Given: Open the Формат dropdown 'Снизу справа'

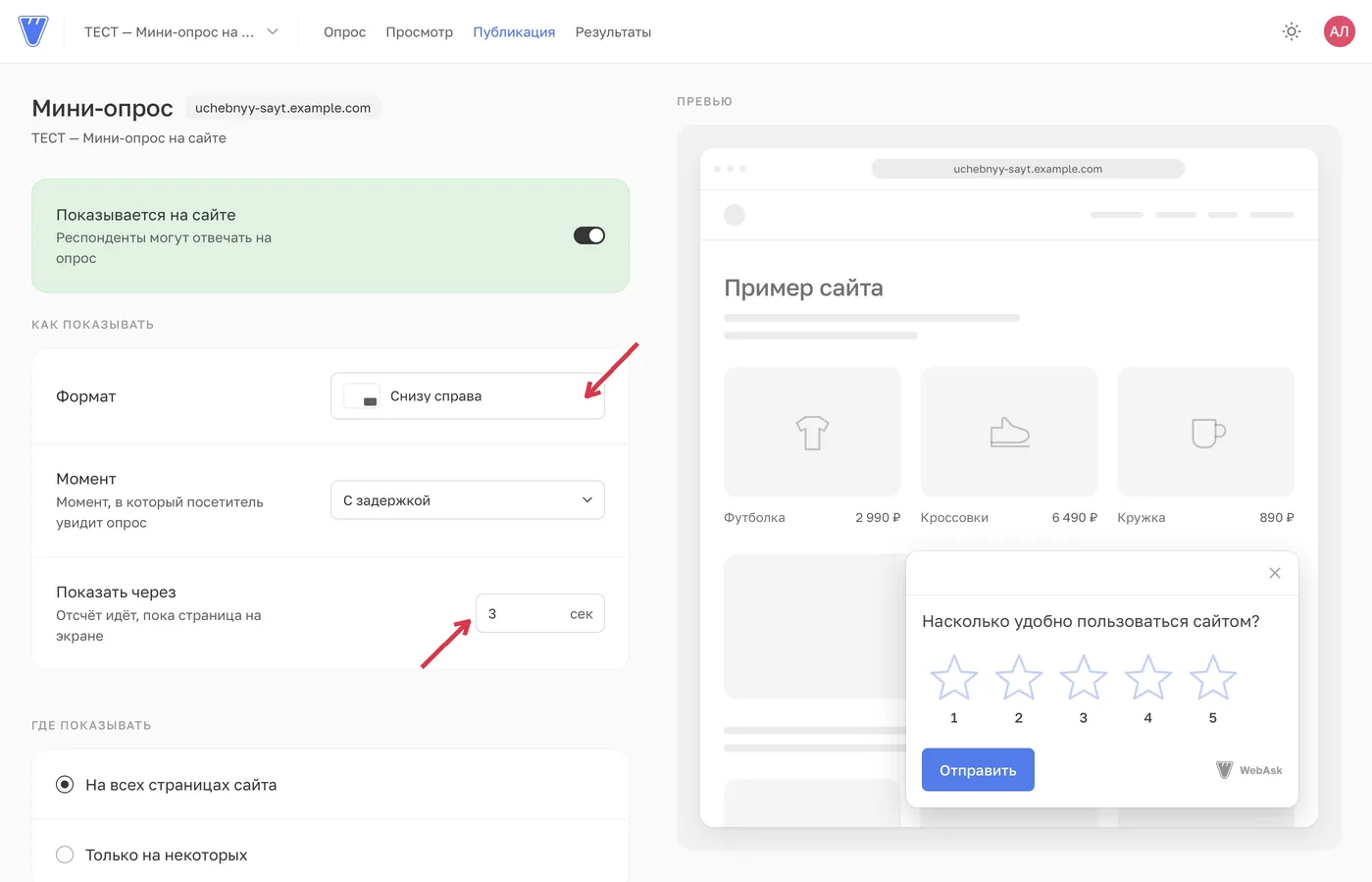Looking at the screenshot, I should 468,396.
